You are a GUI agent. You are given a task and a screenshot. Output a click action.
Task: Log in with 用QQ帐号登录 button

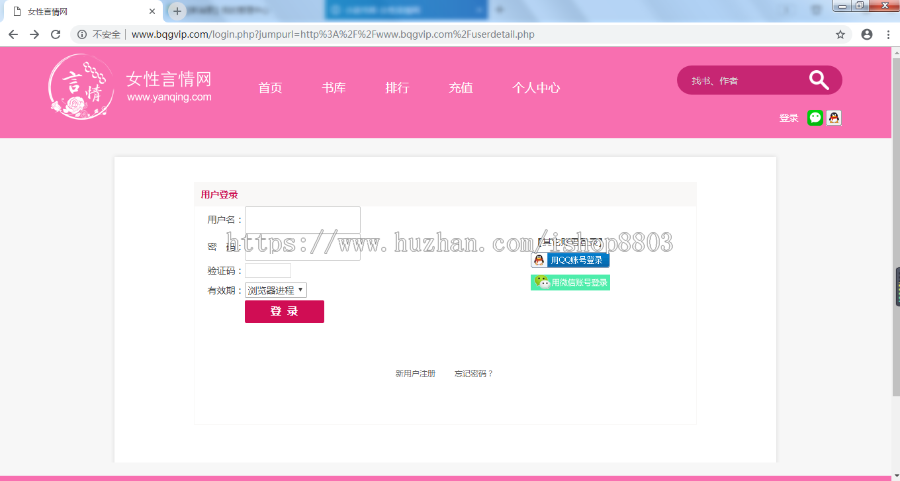(570, 260)
